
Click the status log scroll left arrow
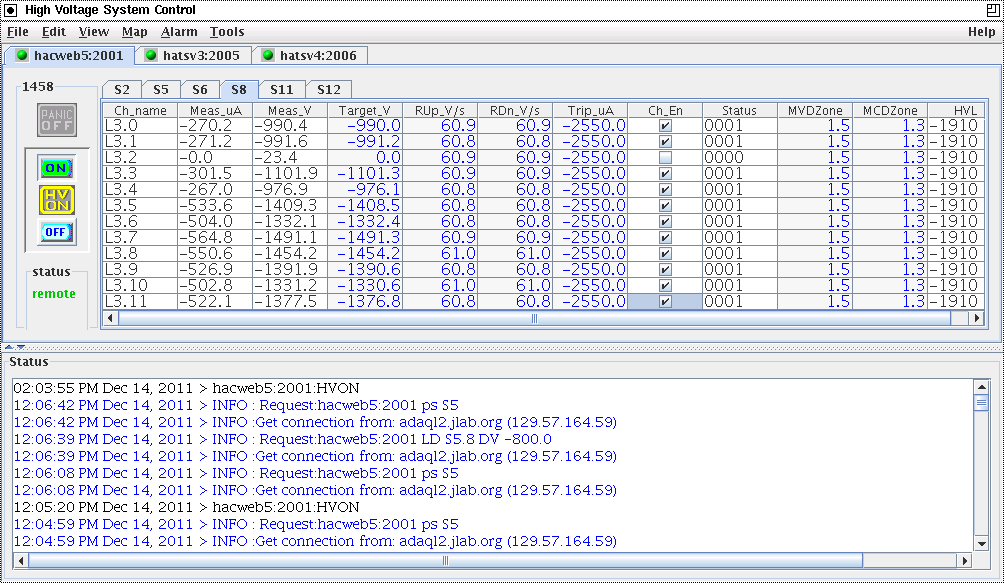(20, 561)
